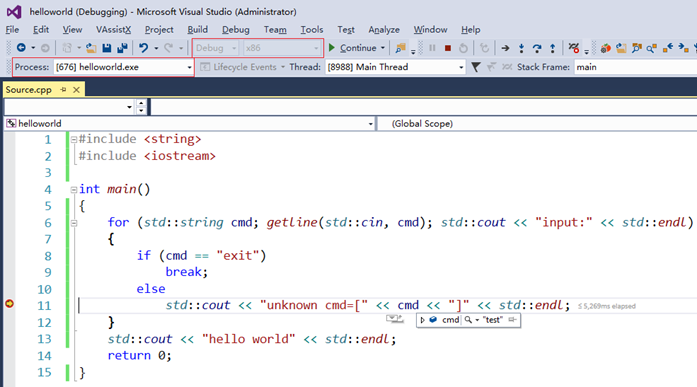Click the Break All pause icon
The height and width of the screenshot is (387, 697).
[x=432, y=48]
